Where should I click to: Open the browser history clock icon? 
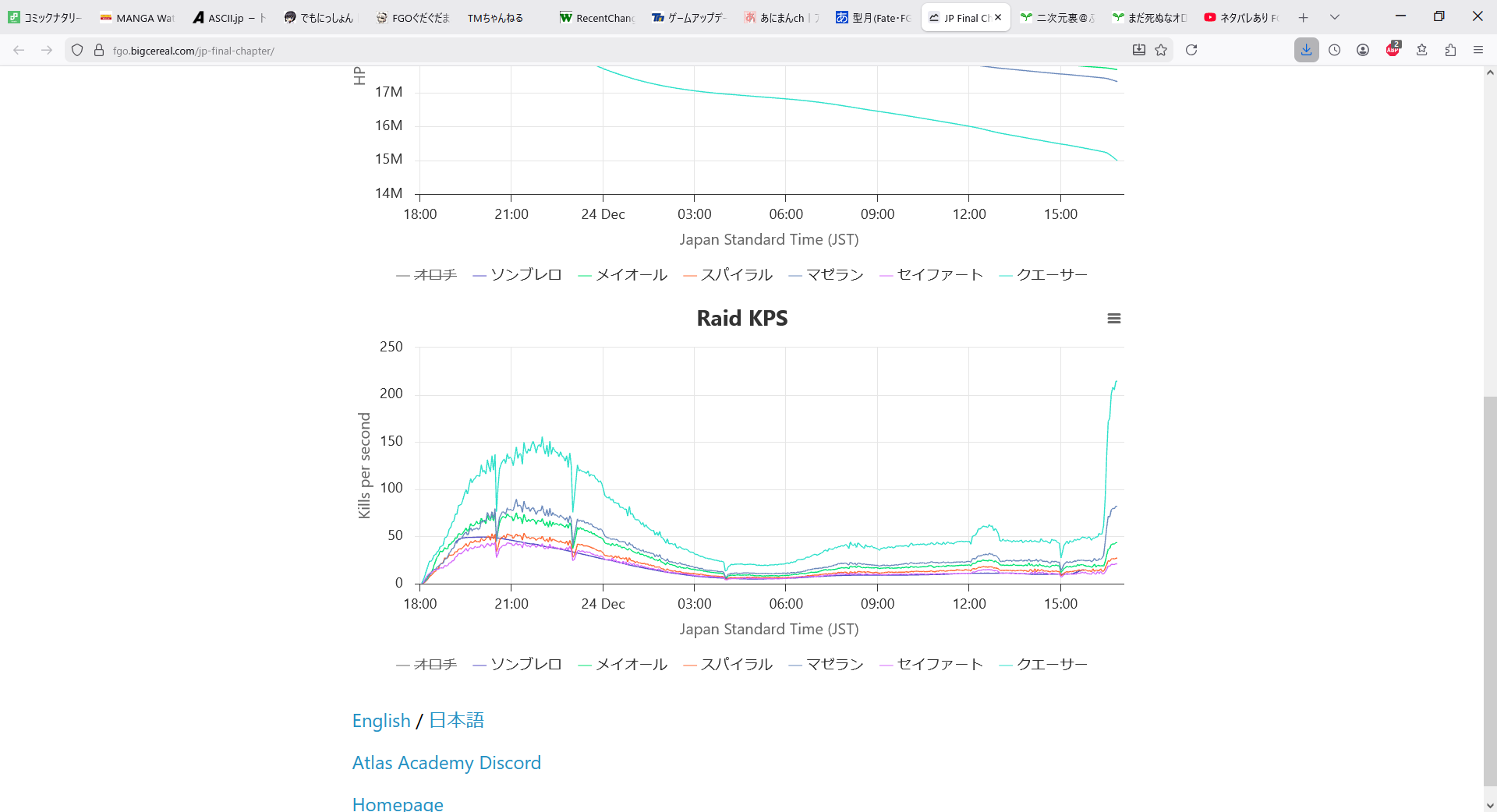click(x=1335, y=50)
